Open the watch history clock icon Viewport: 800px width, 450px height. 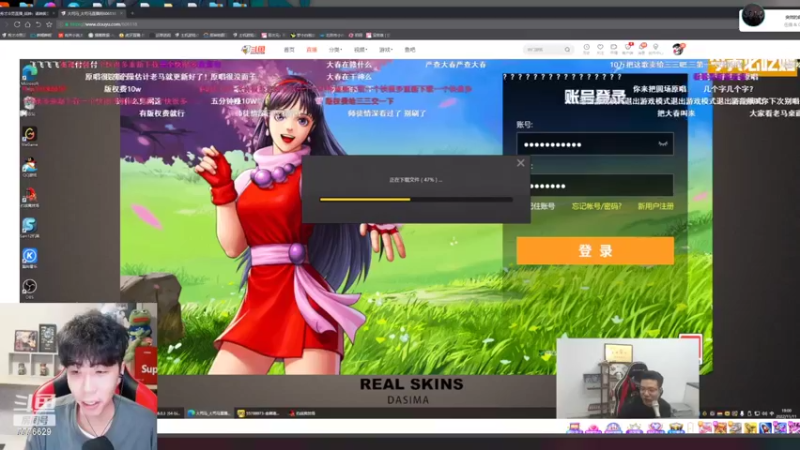[x=586, y=49]
